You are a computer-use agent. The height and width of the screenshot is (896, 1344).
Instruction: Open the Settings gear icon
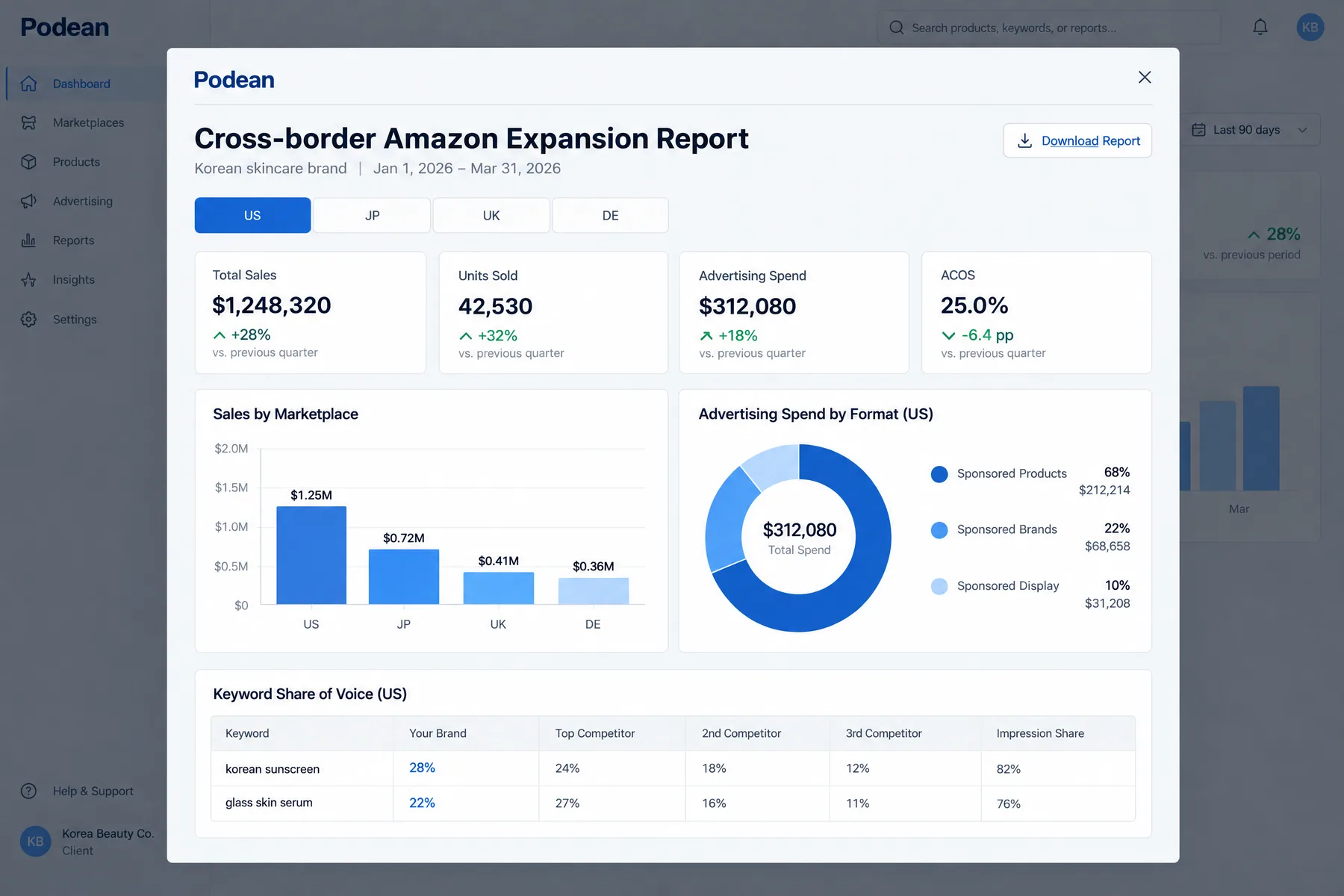click(x=28, y=320)
